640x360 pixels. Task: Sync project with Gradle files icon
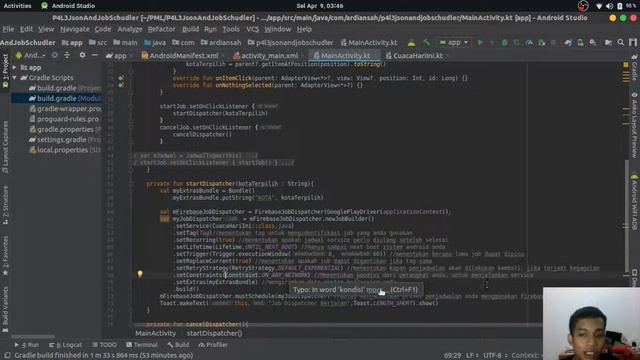point(568,42)
